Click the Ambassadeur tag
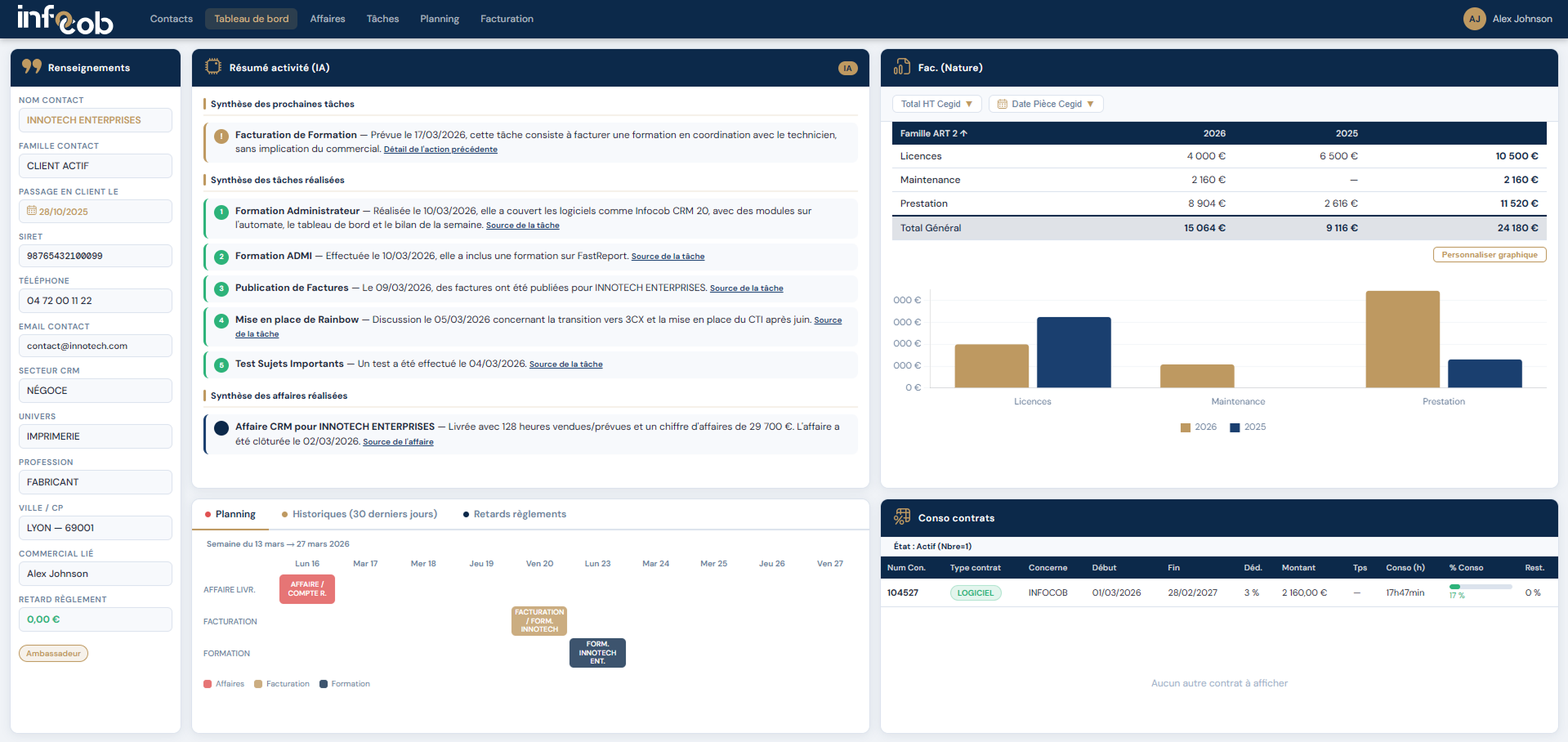 tap(53, 654)
